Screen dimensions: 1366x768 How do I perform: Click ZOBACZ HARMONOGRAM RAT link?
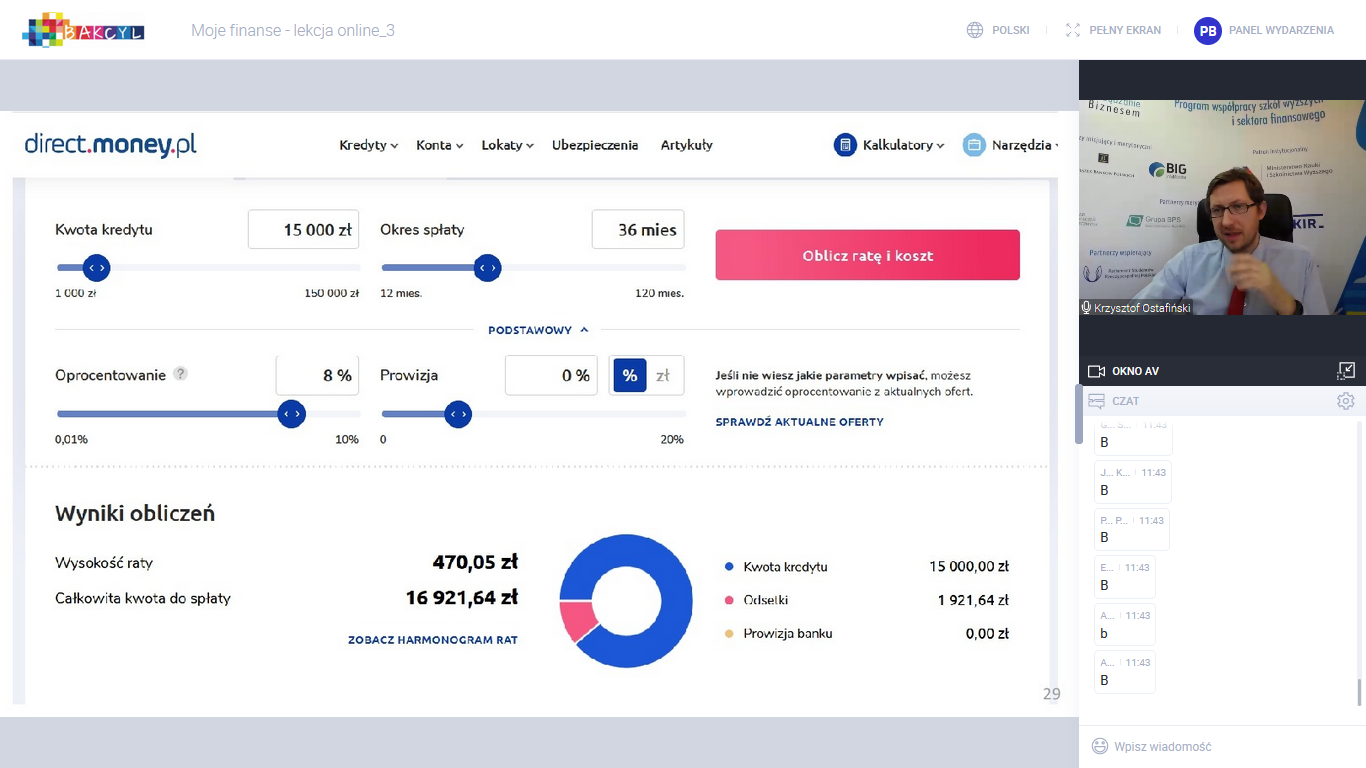(x=433, y=640)
